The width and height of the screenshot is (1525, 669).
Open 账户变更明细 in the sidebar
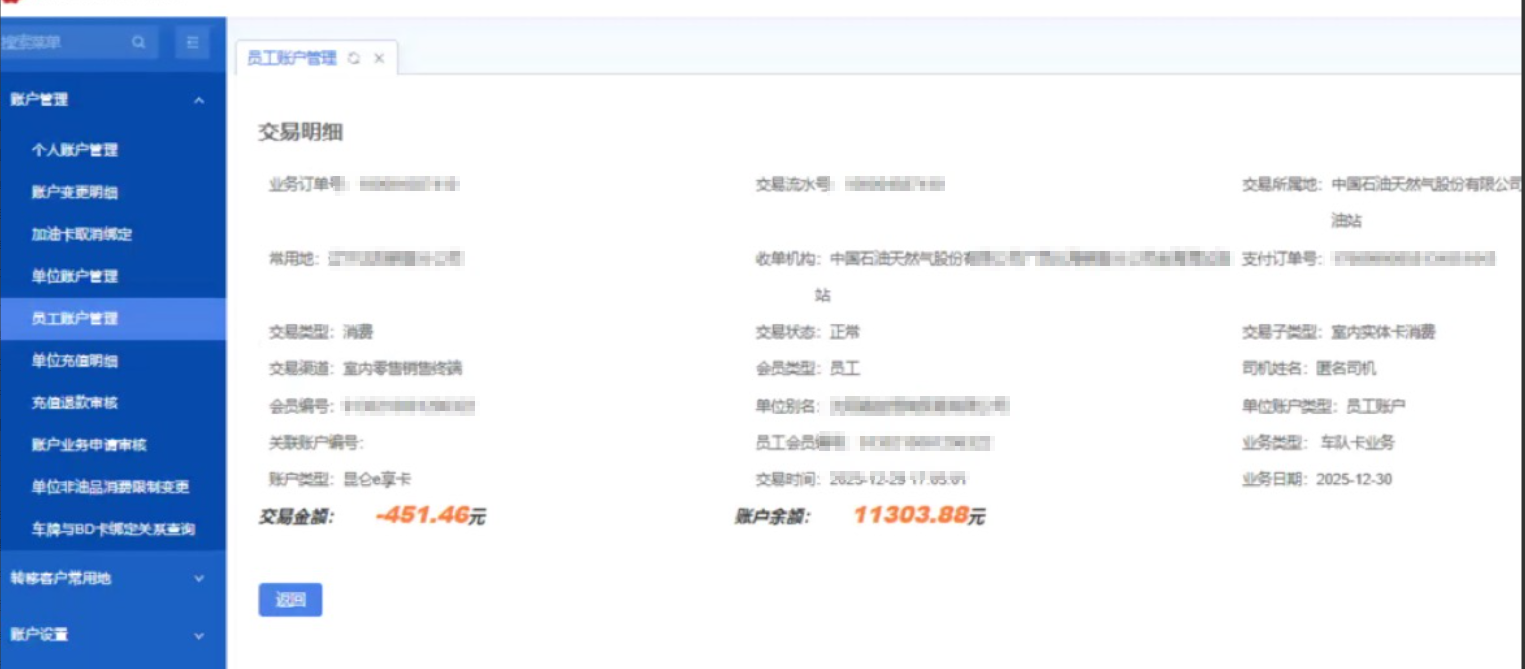pos(75,192)
